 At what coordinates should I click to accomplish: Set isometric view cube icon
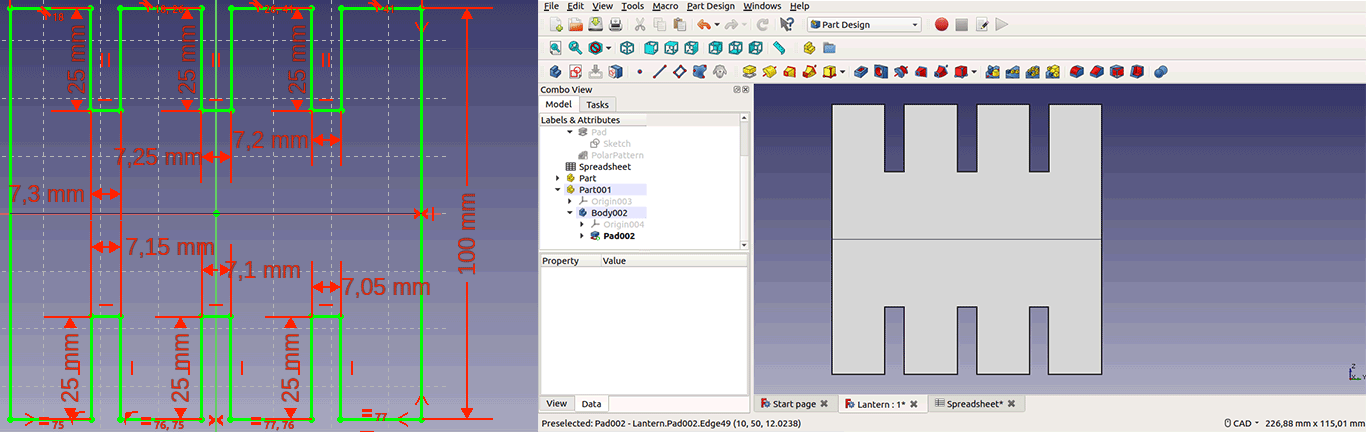pyautogui.click(x=627, y=47)
